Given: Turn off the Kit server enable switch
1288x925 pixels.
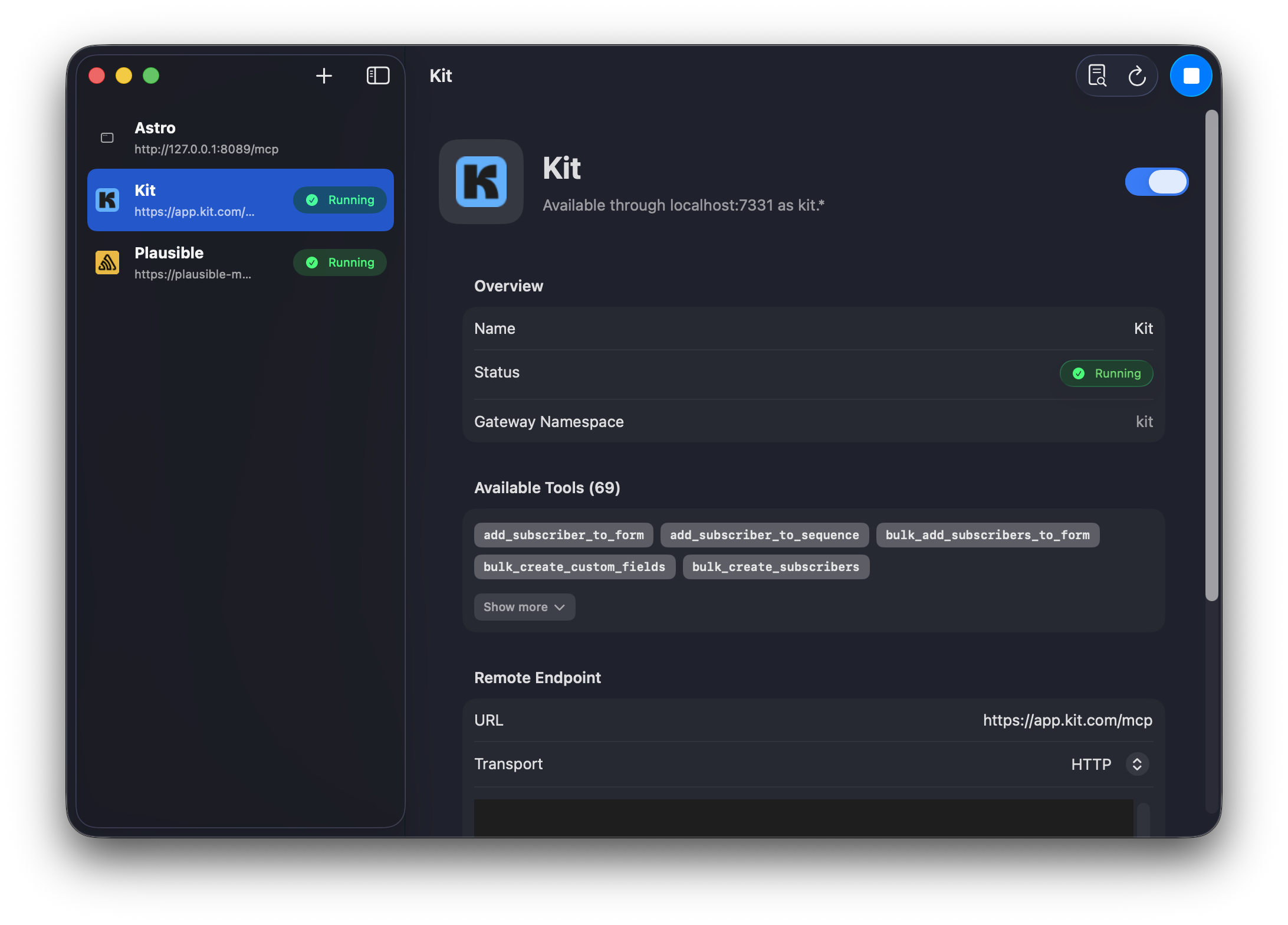Looking at the screenshot, I should pos(1156,182).
